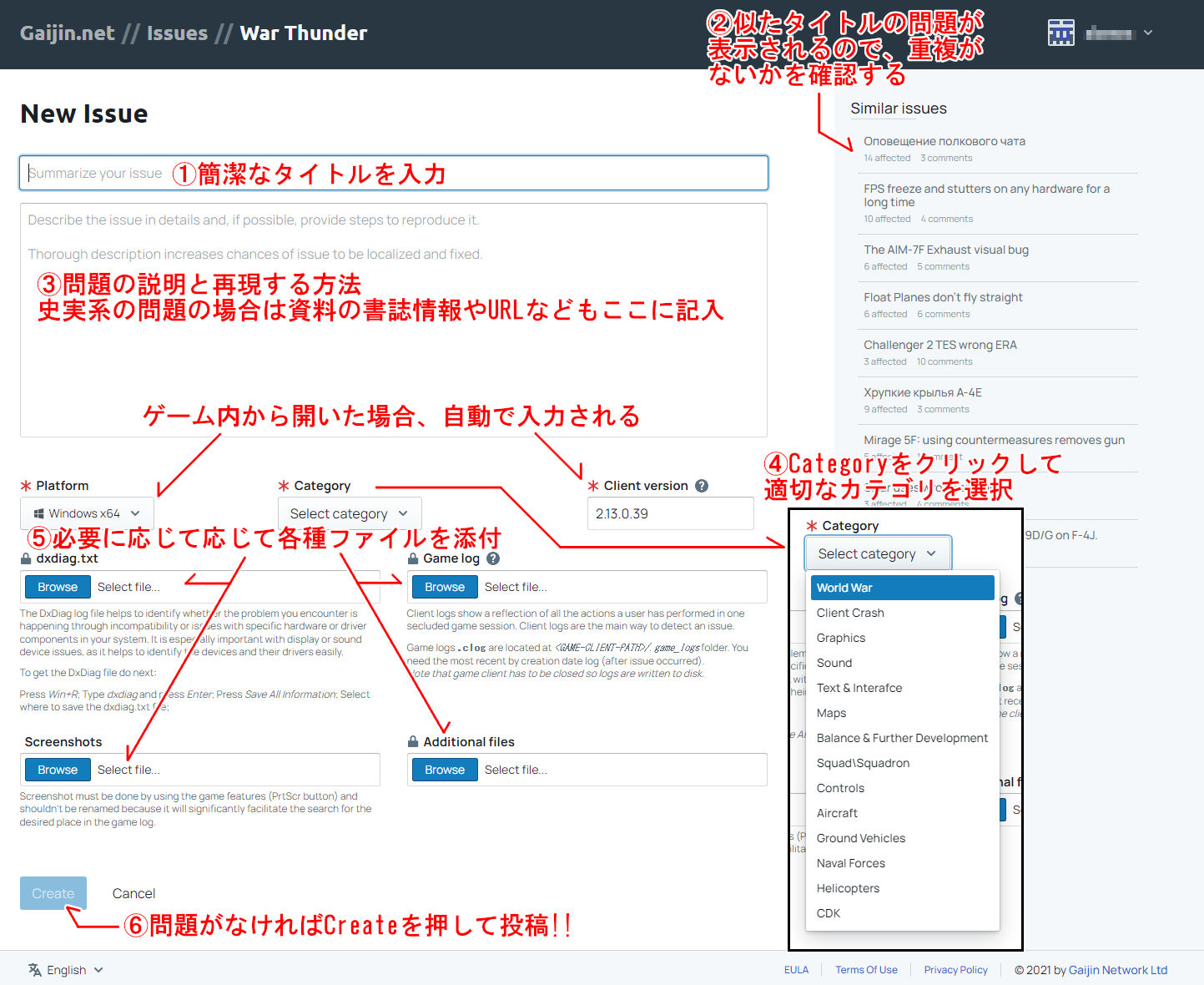Click the dxdiag.txt lock icon
The width and height of the screenshot is (1204, 985).
[x=26, y=558]
